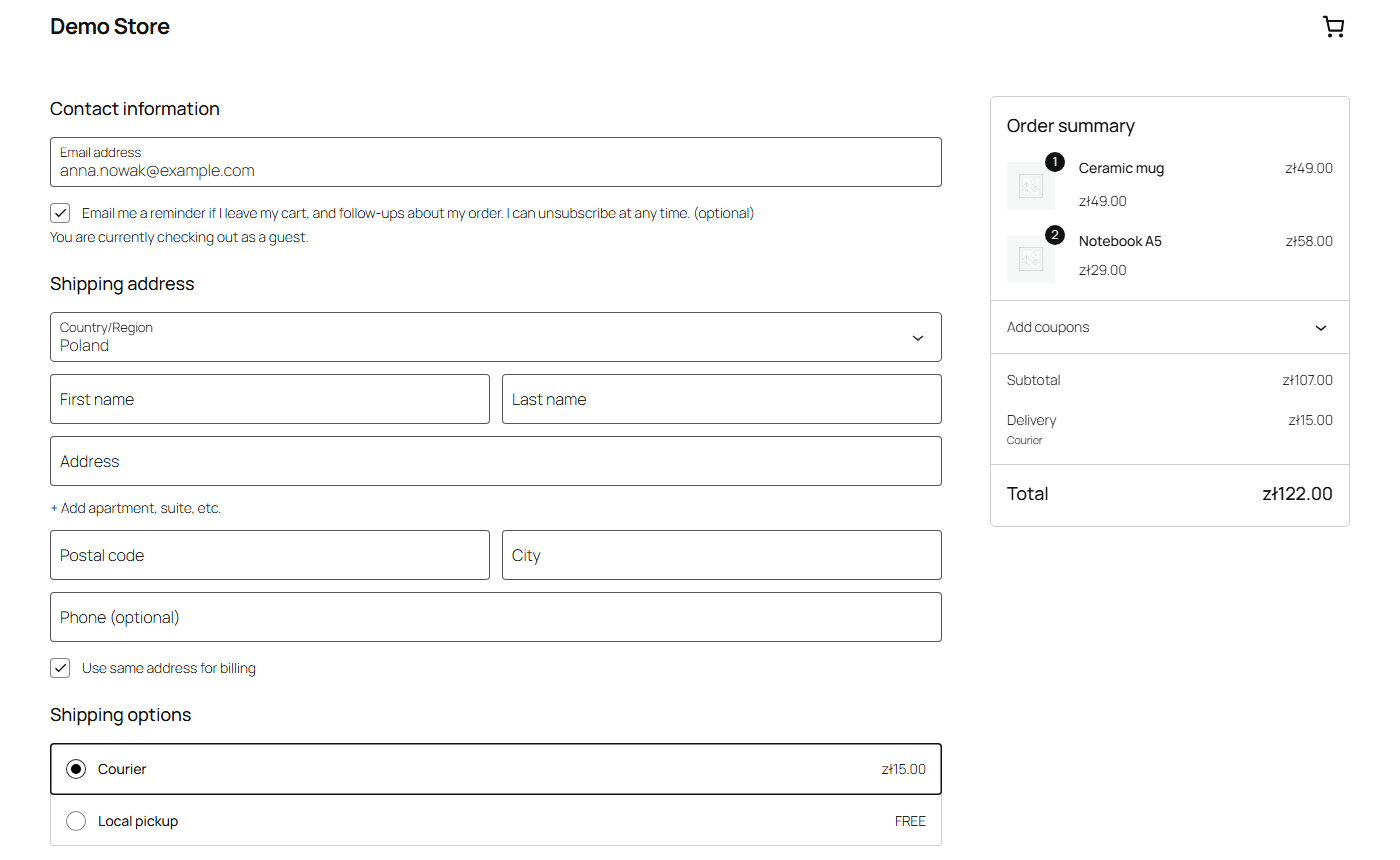Toggle Use same address for billing

tap(61, 668)
